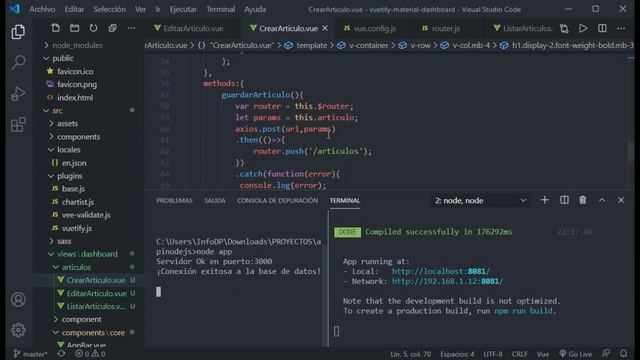Screen dimensions: 640x360
Task: Click Go Live in status bar
Action: (576, 354)
